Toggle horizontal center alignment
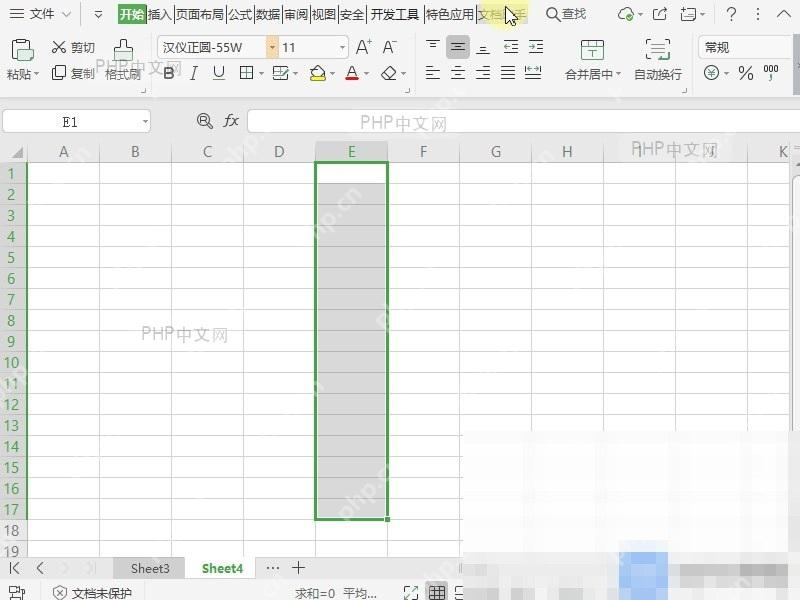 click(458, 73)
